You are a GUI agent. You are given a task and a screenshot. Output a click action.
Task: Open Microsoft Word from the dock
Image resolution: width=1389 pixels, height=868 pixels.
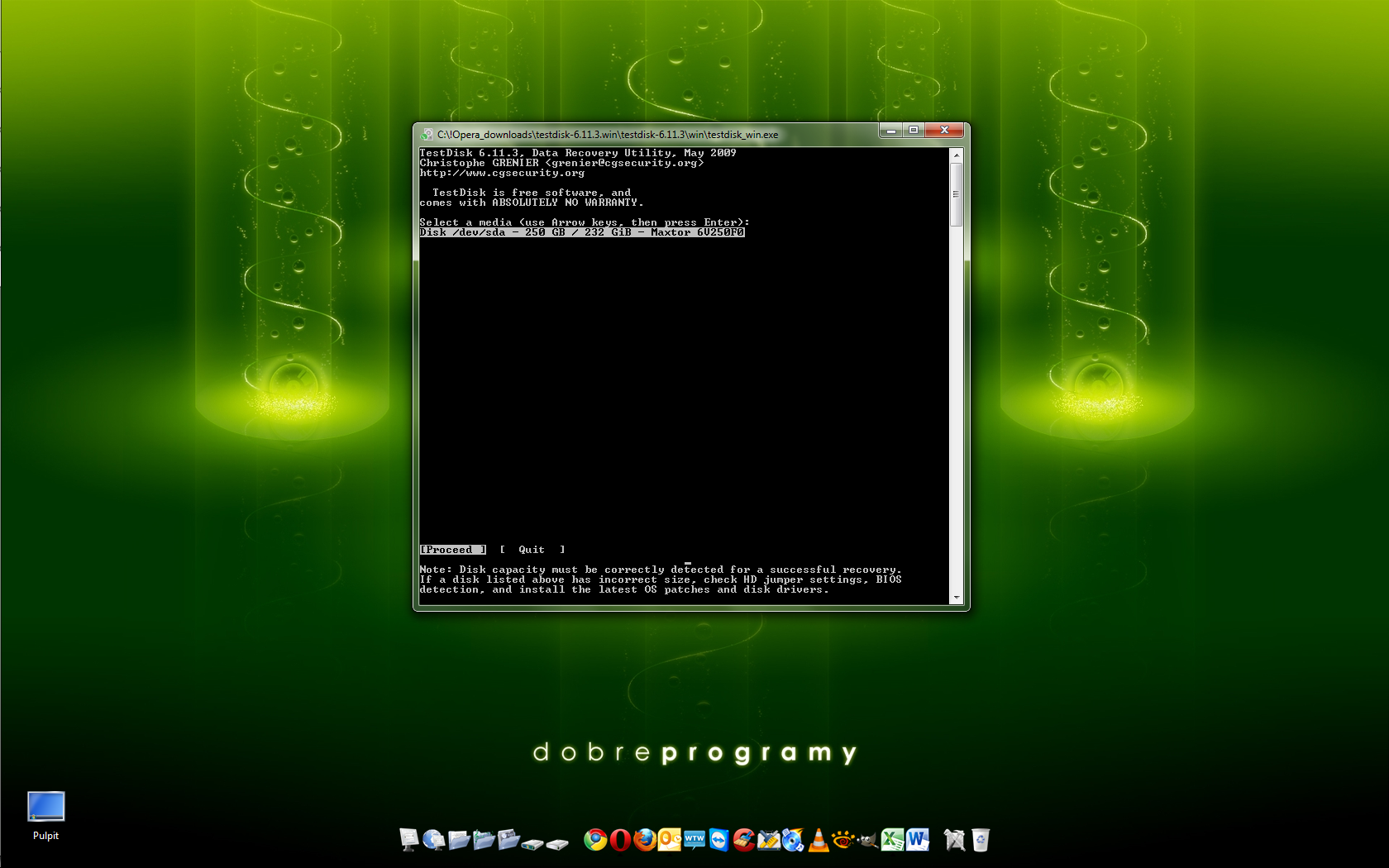tap(918, 840)
